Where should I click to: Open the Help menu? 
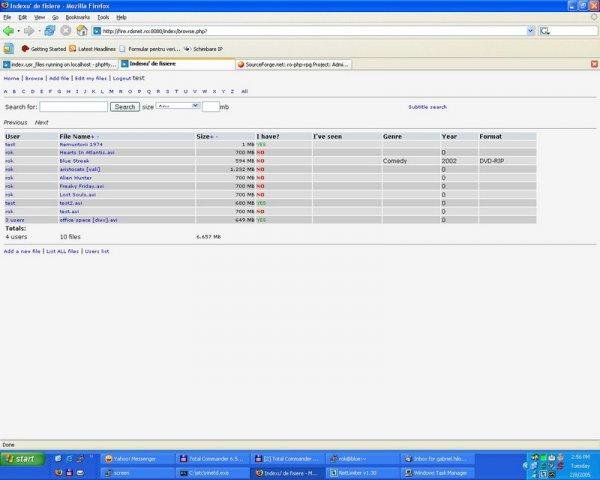[x=121, y=17]
